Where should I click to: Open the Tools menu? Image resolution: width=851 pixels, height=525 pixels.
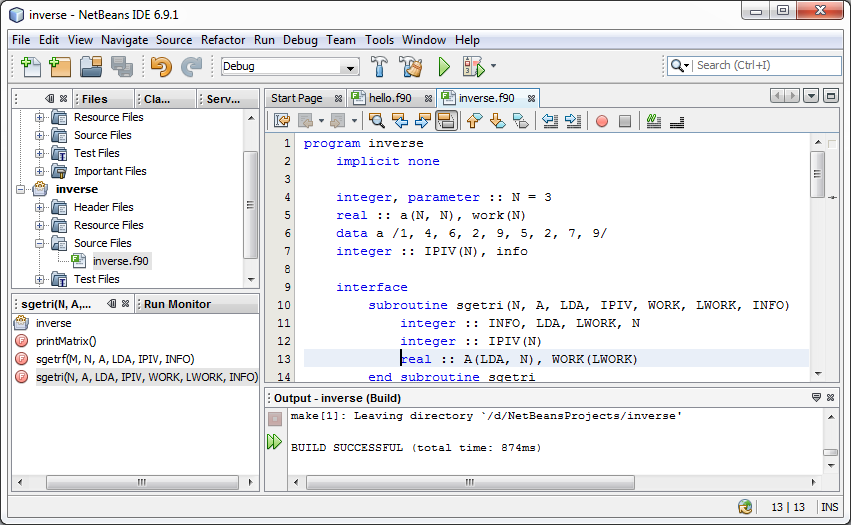(x=379, y=40)
